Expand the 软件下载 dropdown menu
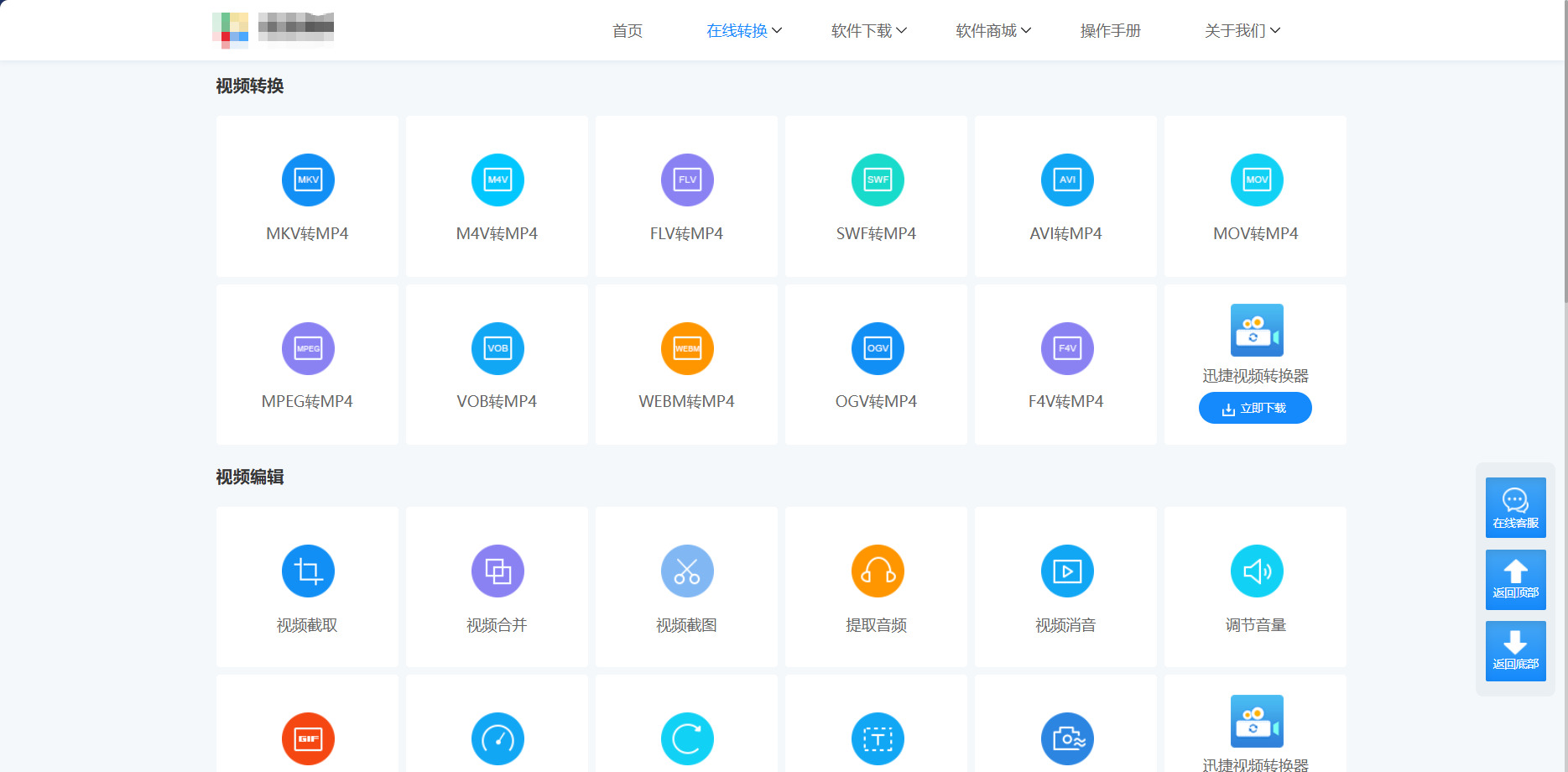This screenshot has height=772, width=1568. click(869, 31)
